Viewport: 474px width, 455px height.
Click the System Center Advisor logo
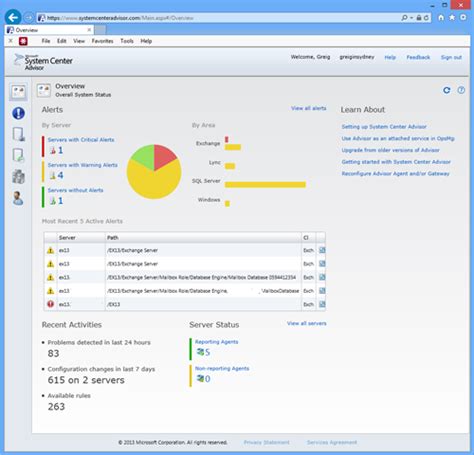point(43,62)
